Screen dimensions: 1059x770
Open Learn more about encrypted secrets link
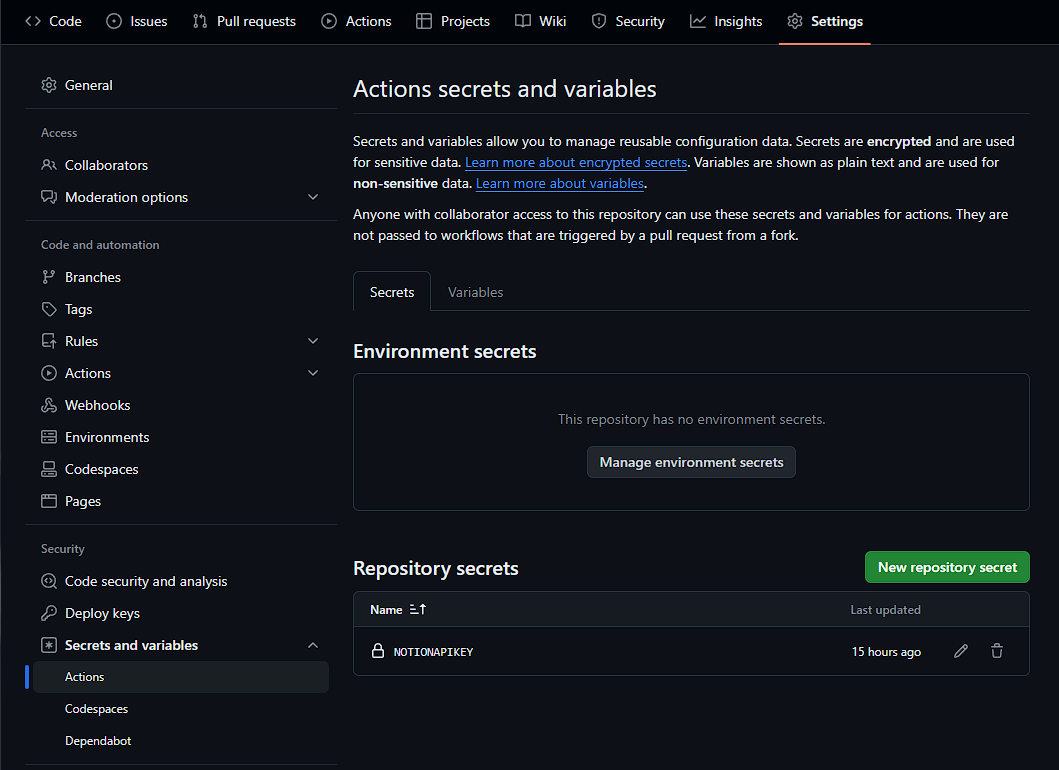click(x=576, y=162)
